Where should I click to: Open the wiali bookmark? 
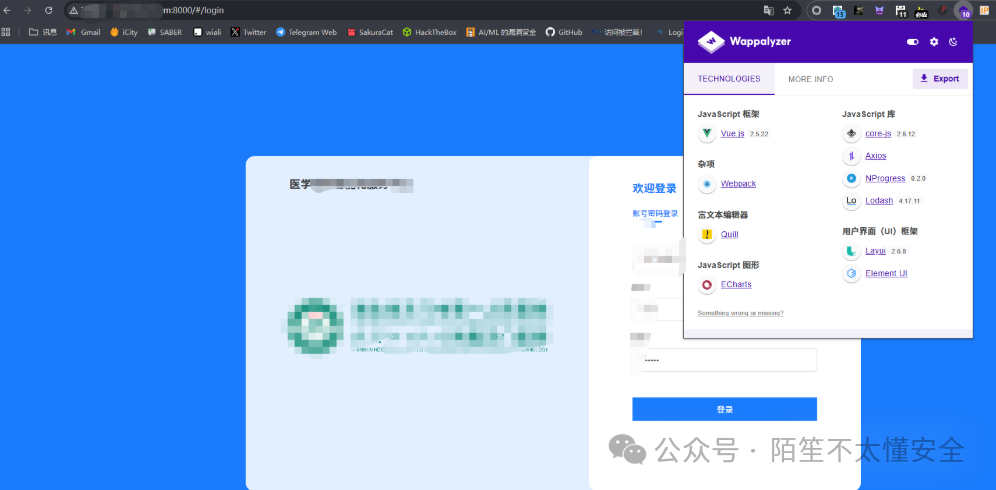pos(207,32)
